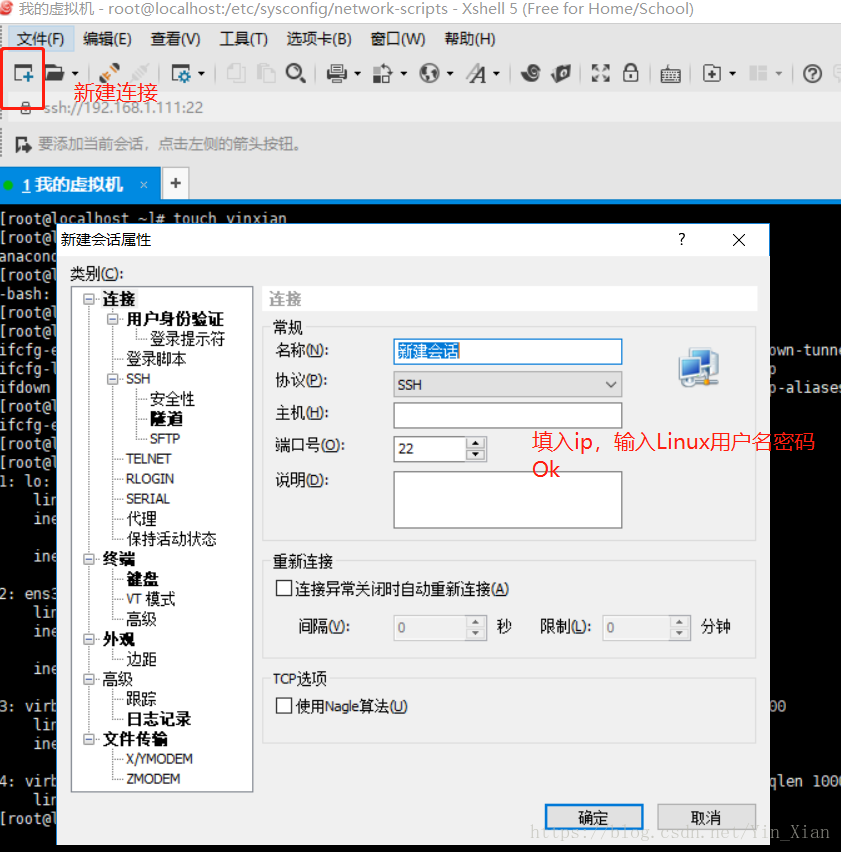Collapse the 文件传输 tree node
This screenshot has height=852, width=841.
89,739
